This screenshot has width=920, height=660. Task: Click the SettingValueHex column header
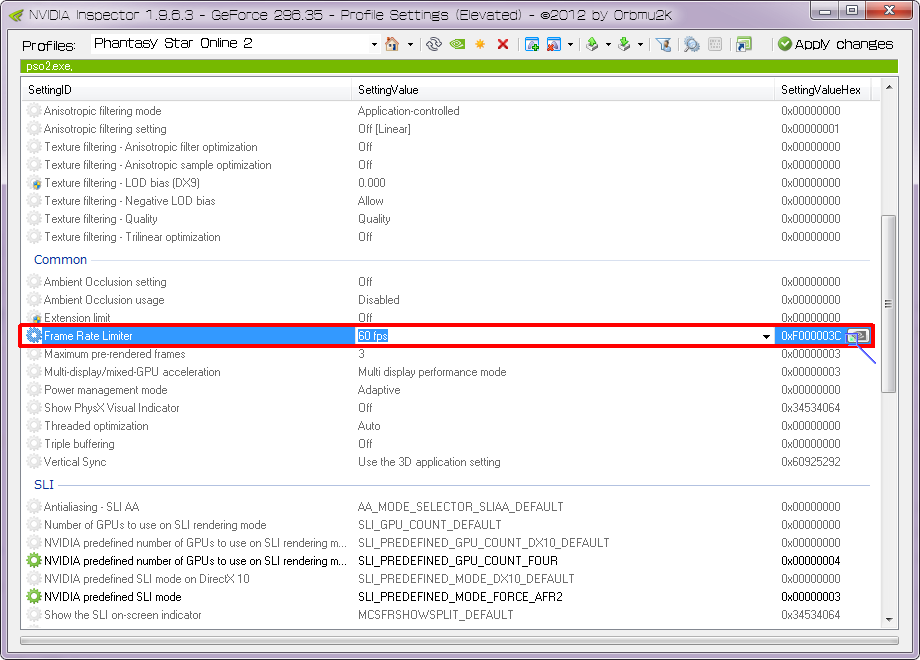(822, 90)
